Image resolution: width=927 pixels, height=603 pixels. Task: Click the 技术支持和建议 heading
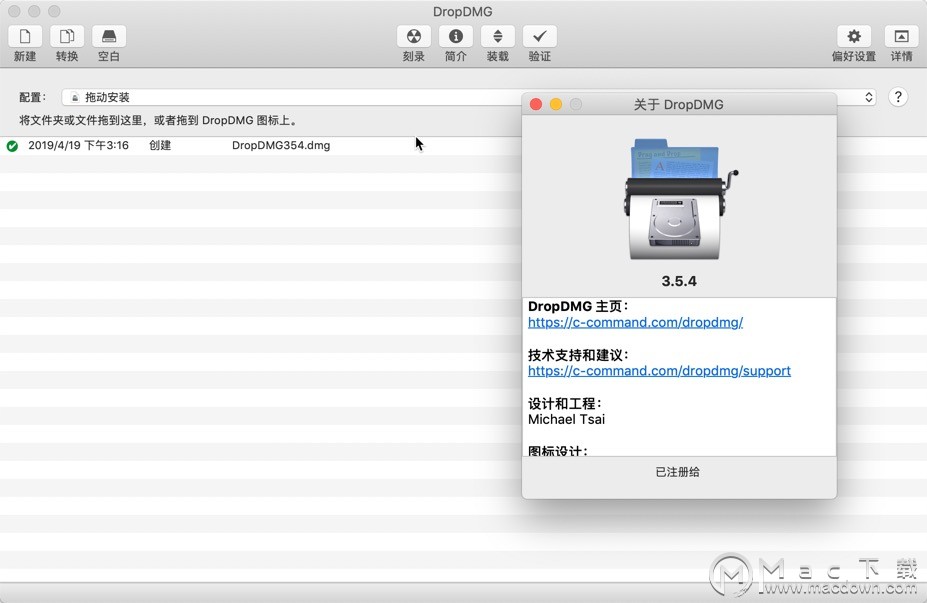coord(578,355)
